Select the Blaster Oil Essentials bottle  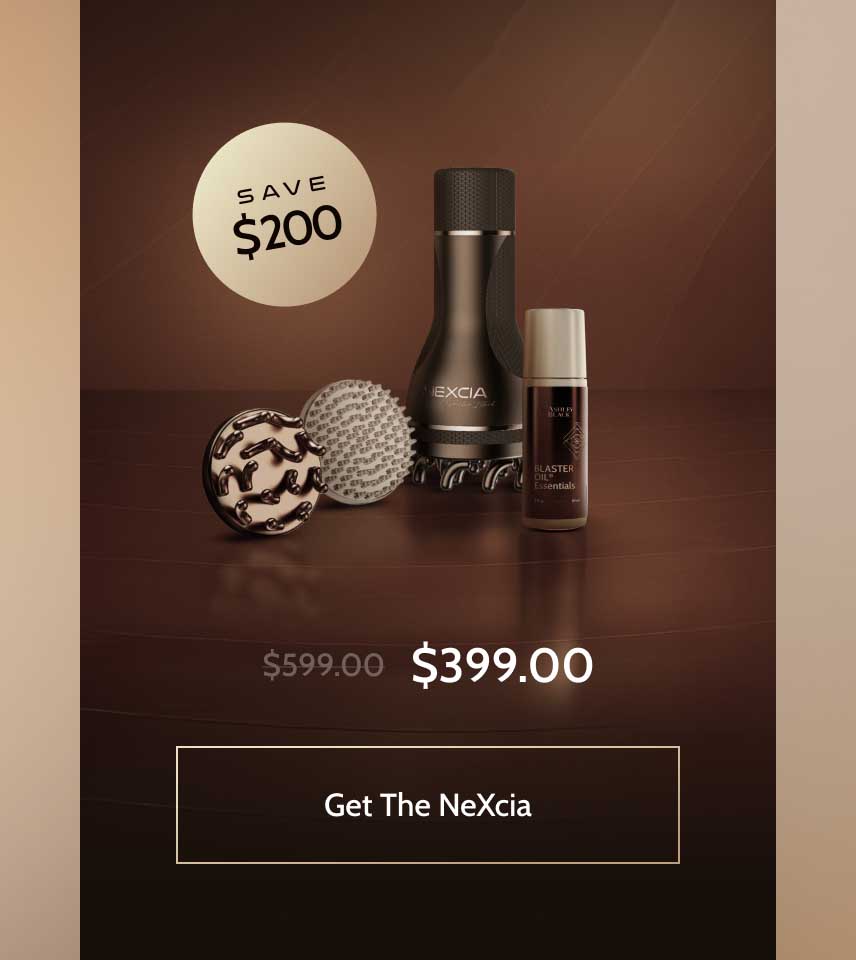[x=555, y=419]
